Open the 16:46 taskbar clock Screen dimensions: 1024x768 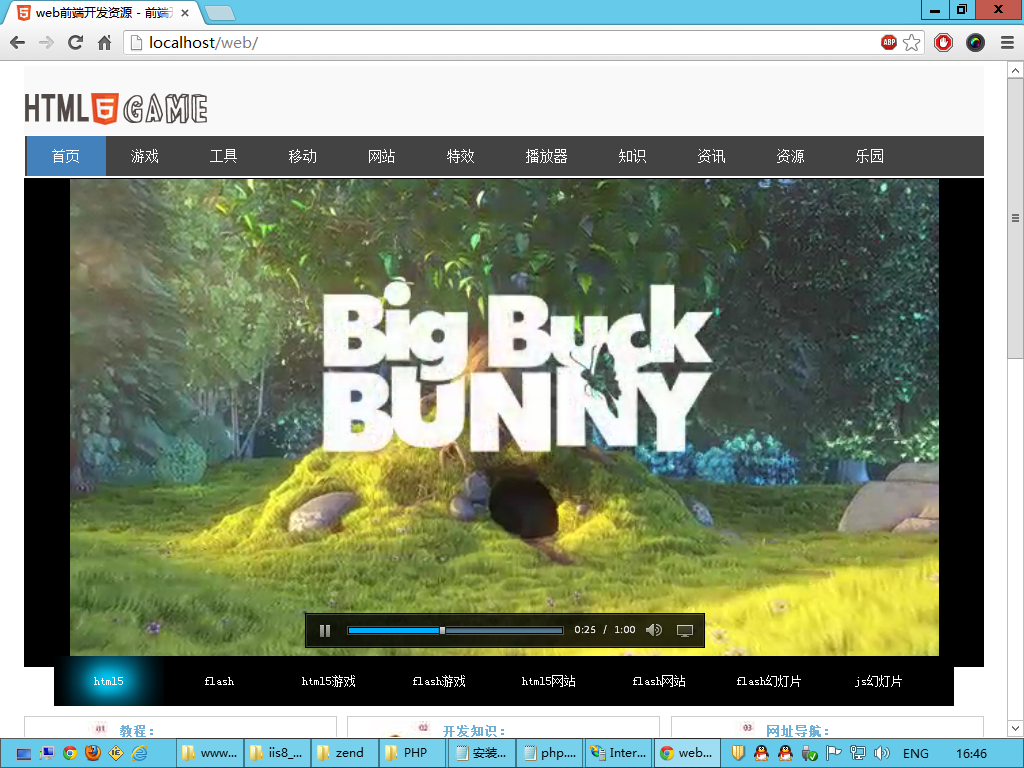(x=971, y=754)
